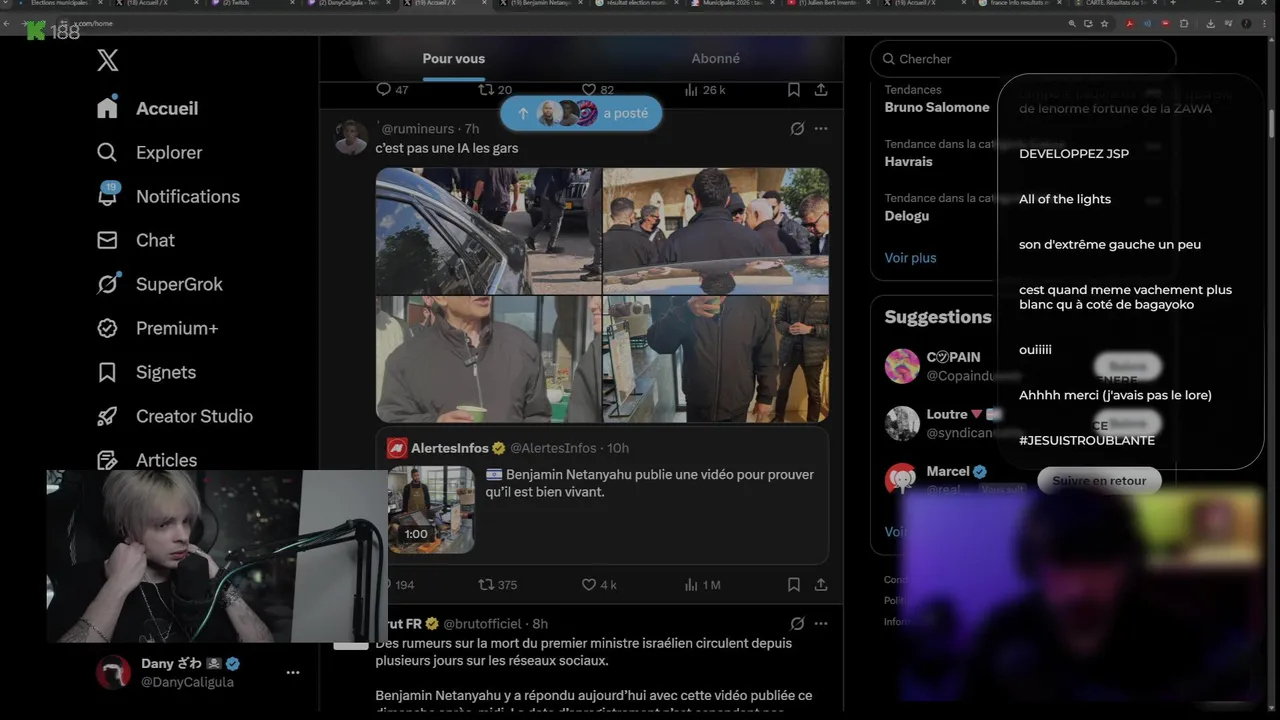1280x720 pixels.
Task: Share the top post with 82 likes
Action: pyautogui.click(x=821, y=90)
